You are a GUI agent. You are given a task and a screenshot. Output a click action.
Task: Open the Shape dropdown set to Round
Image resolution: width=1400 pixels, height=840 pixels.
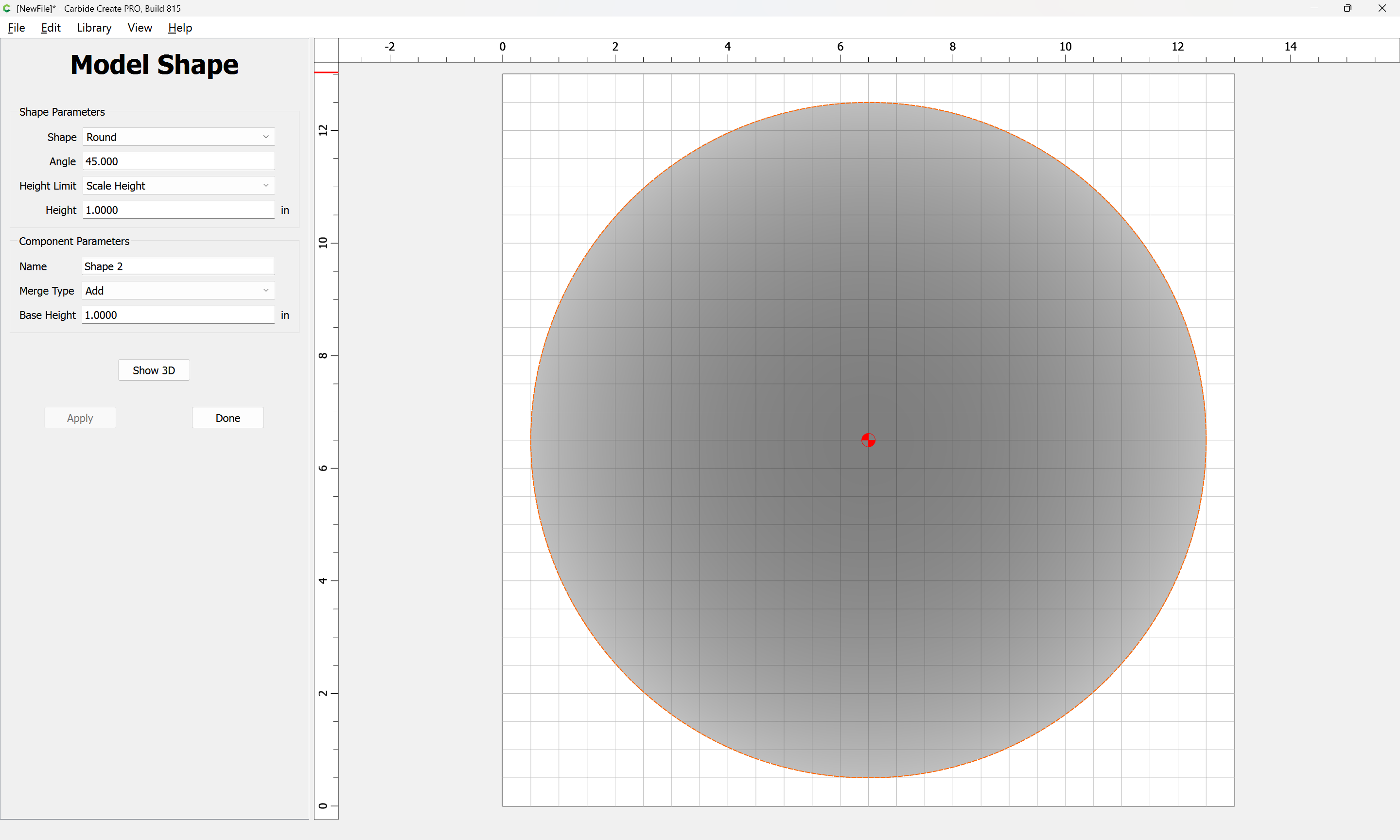[x=179, y=137]
